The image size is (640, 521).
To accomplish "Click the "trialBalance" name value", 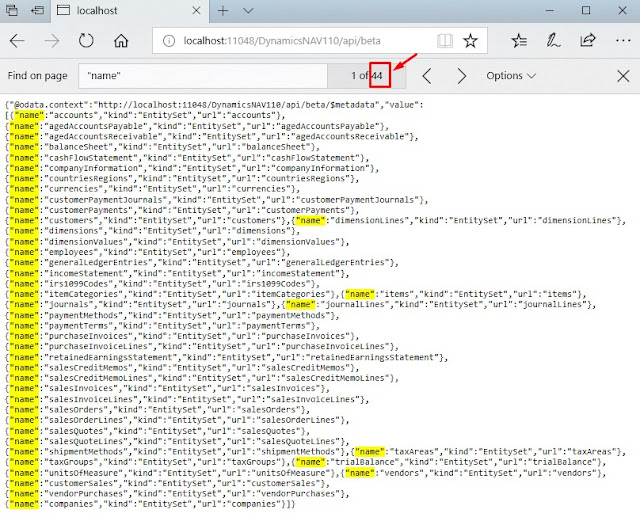I will point(364,462).
